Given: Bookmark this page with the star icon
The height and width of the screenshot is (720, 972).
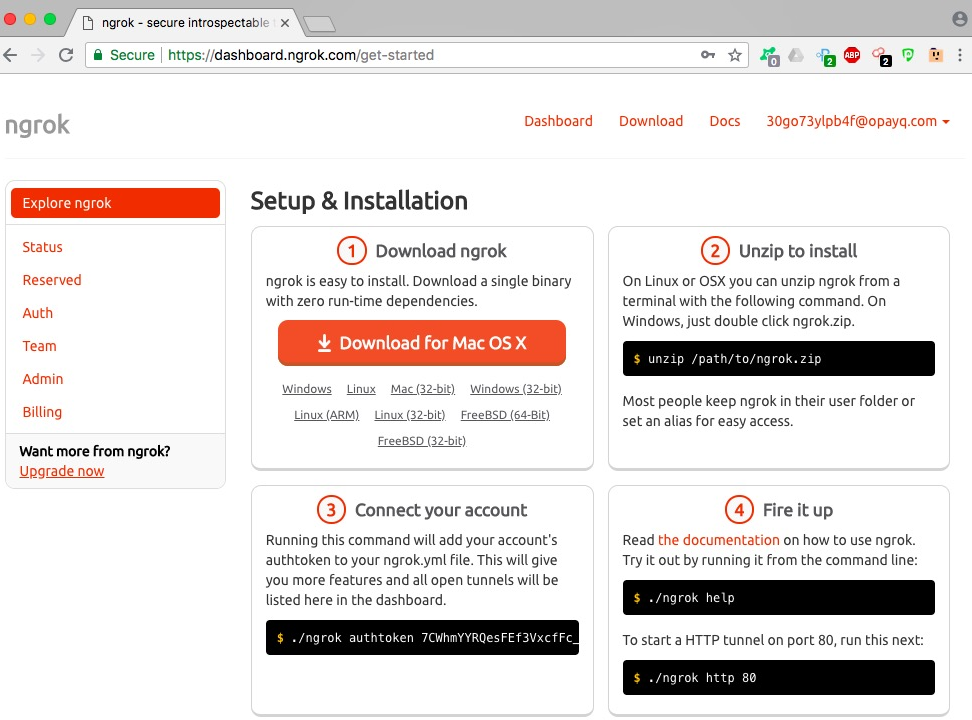Looking at the screenshot, I should 735,56.
